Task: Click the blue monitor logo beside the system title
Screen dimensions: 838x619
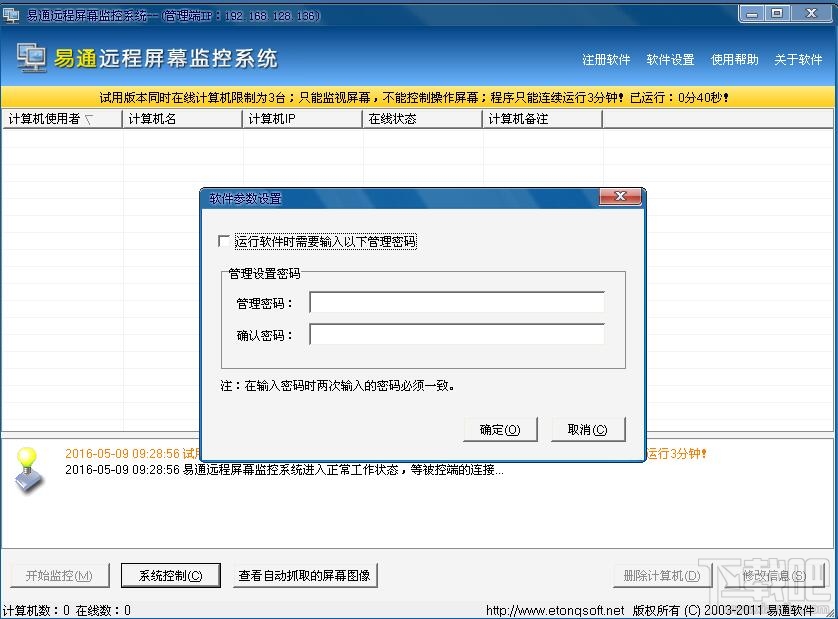Action: 31,58
